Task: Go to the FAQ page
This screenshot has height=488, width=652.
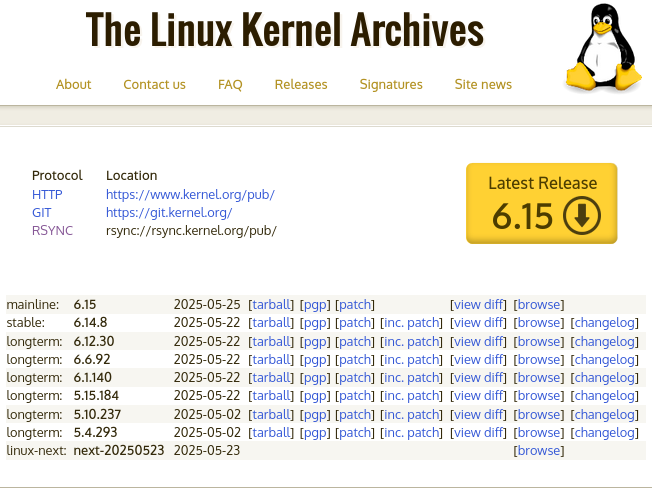Action: 230,84
